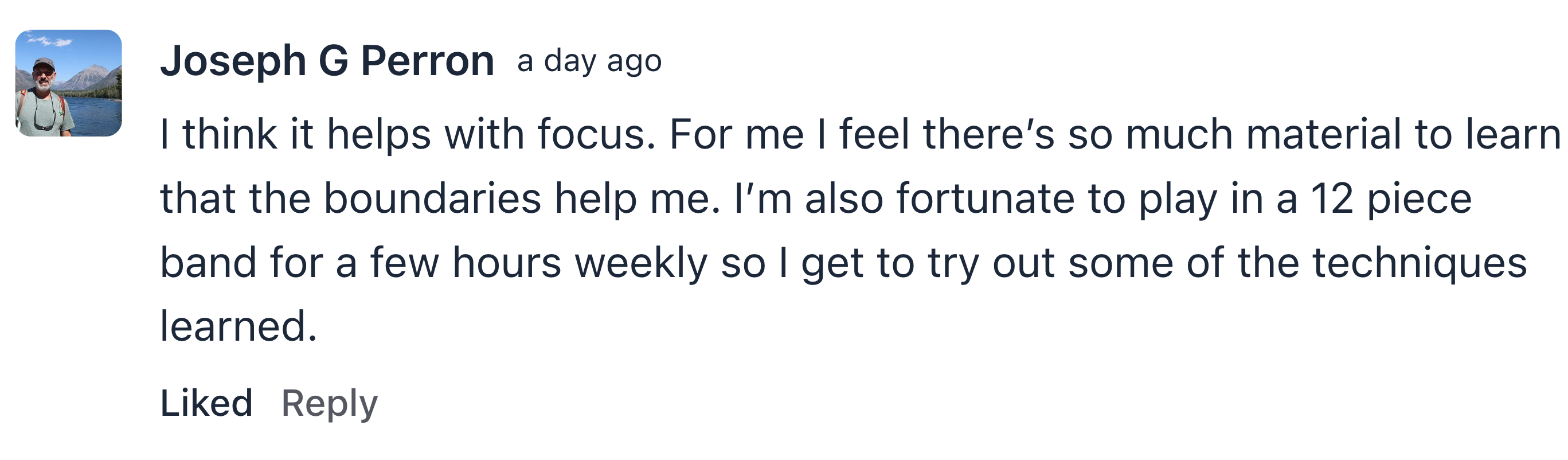Click the author name Joseph G Perron
This screenshot has height=460, width=1568.
click(327, 61)
